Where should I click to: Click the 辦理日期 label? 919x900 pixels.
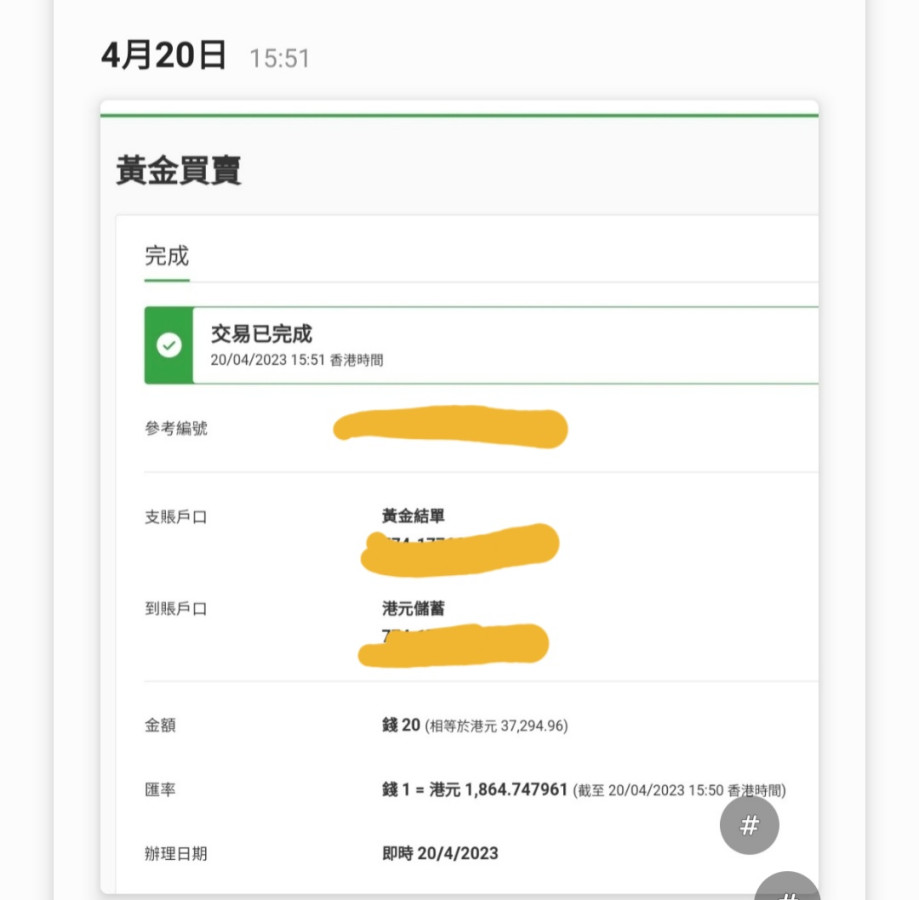(176, 854)
